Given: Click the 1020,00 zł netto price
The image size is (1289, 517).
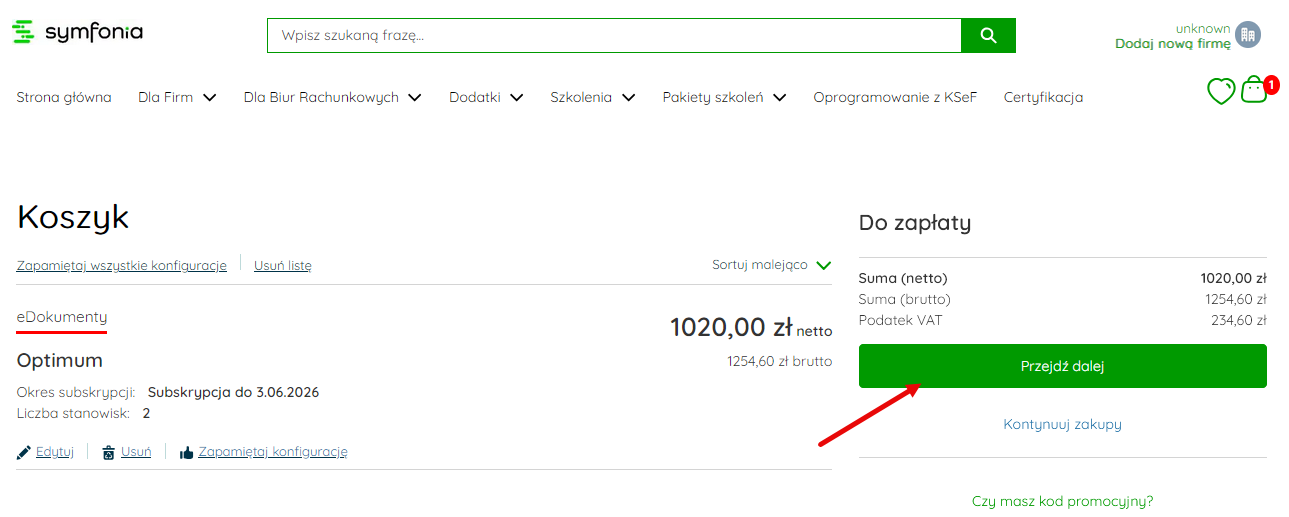Looking at the screenshot, I should pyautogui.click(x=751, y=328).
